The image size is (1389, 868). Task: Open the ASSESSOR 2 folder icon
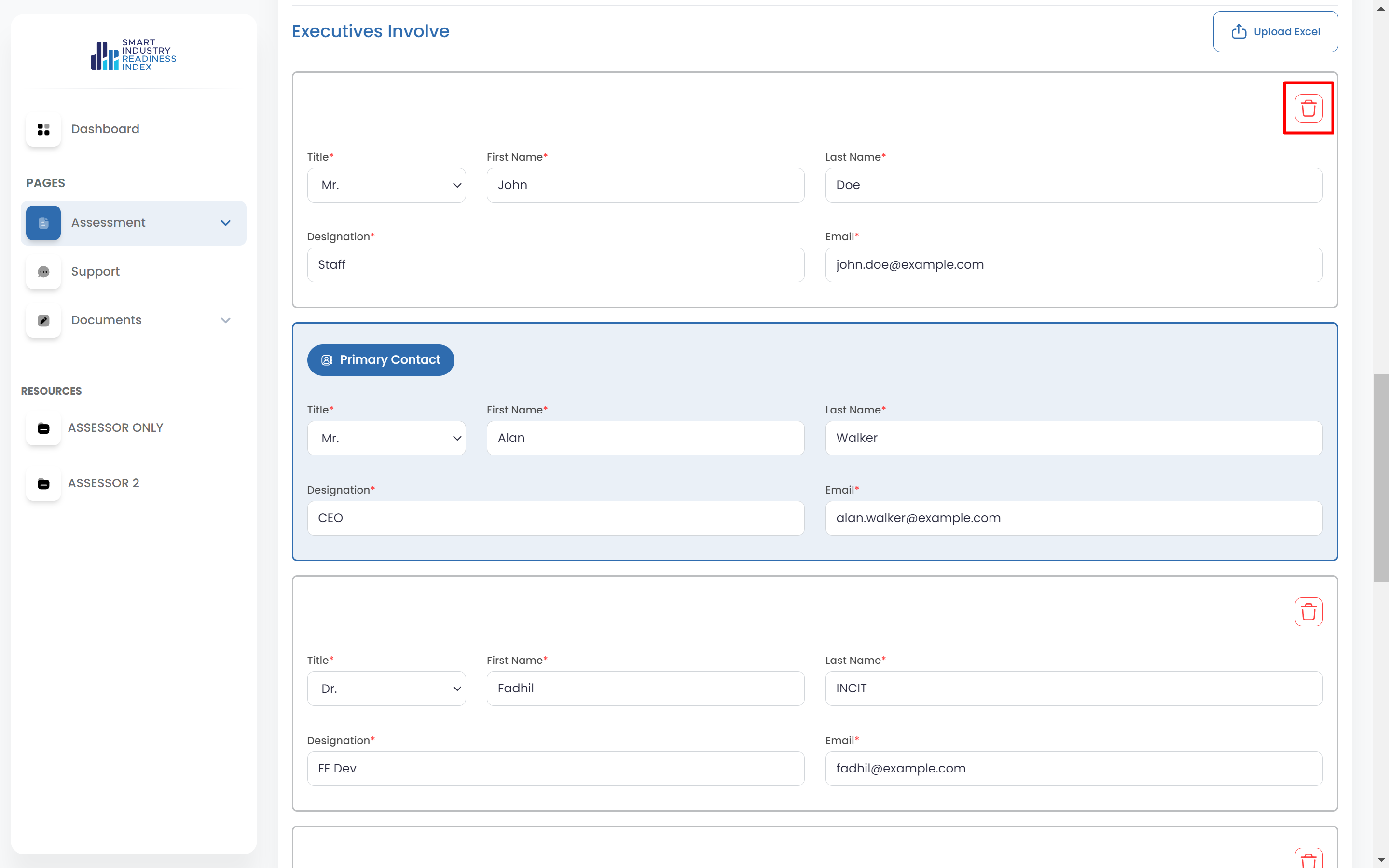pos(43,483)
